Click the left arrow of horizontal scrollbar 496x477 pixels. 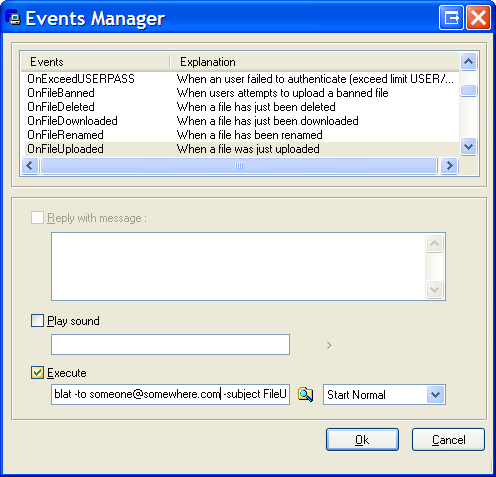click(30, 165)
